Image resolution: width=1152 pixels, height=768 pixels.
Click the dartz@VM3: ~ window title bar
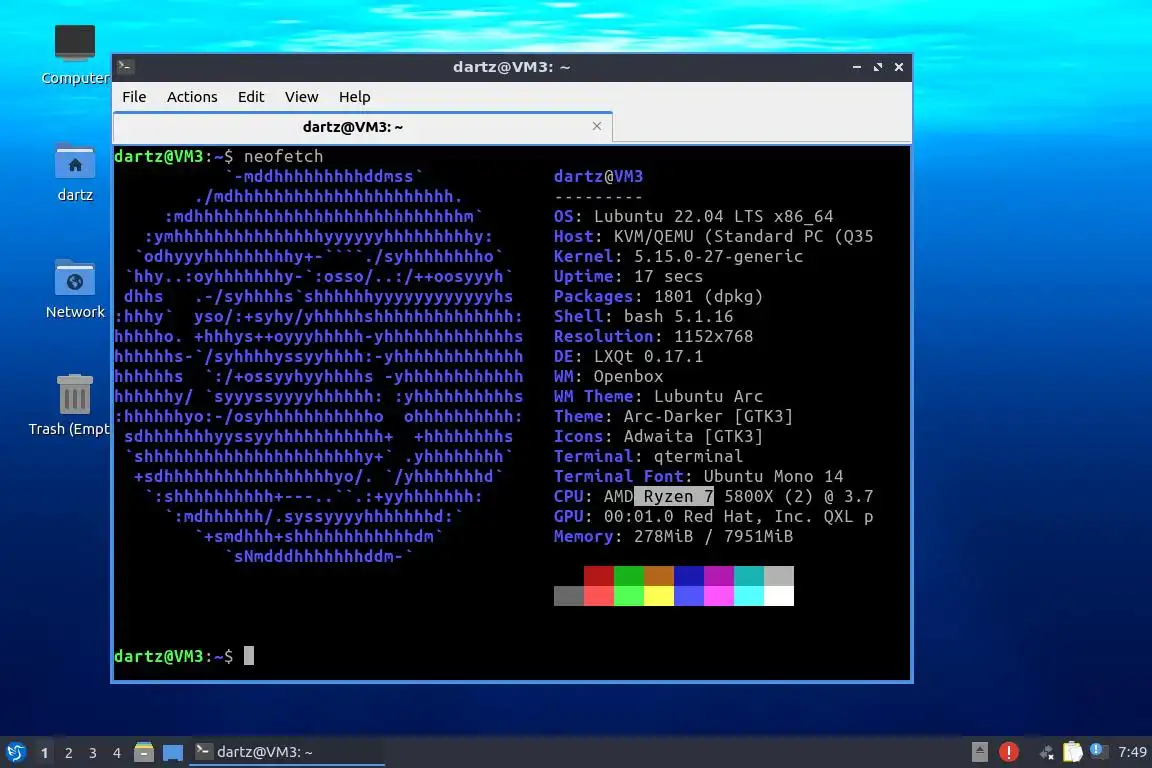click(x=511, y=67)
